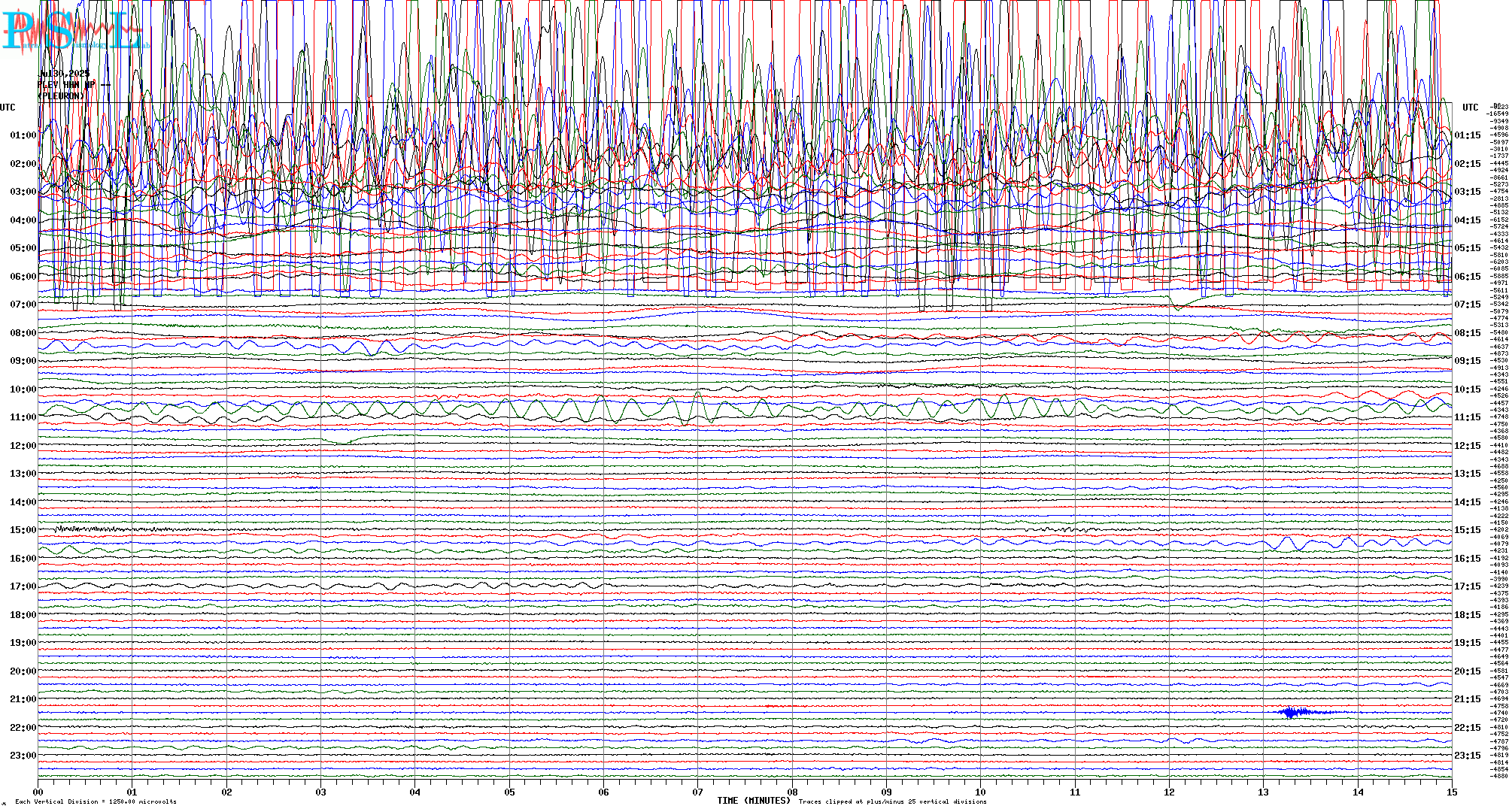This screenshot has height=812, width=1512.
Task: Select the 20:00 hour label
Action: pyautogui.click(x=23, y=671)
